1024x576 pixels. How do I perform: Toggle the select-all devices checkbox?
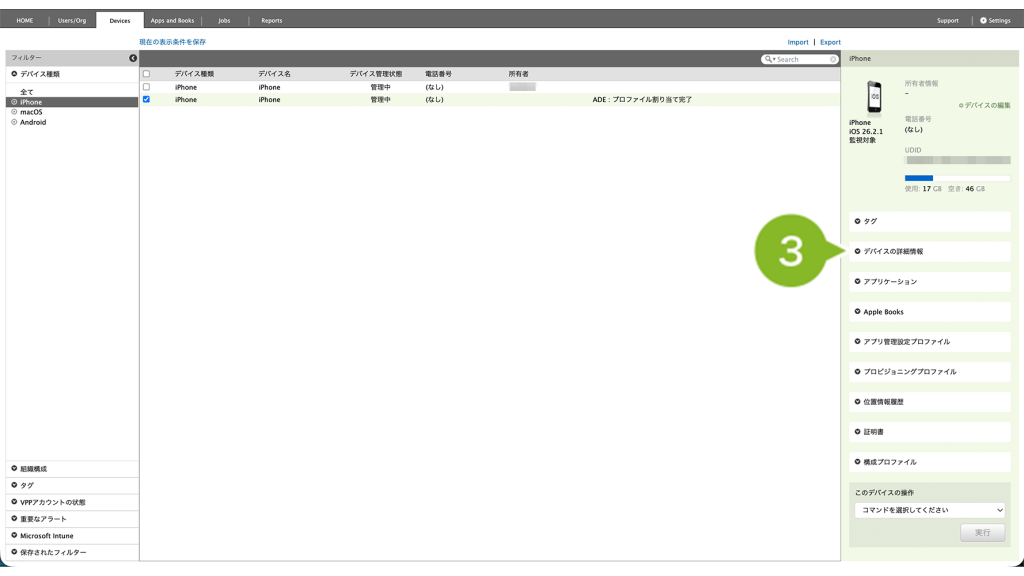coord(146,74)
